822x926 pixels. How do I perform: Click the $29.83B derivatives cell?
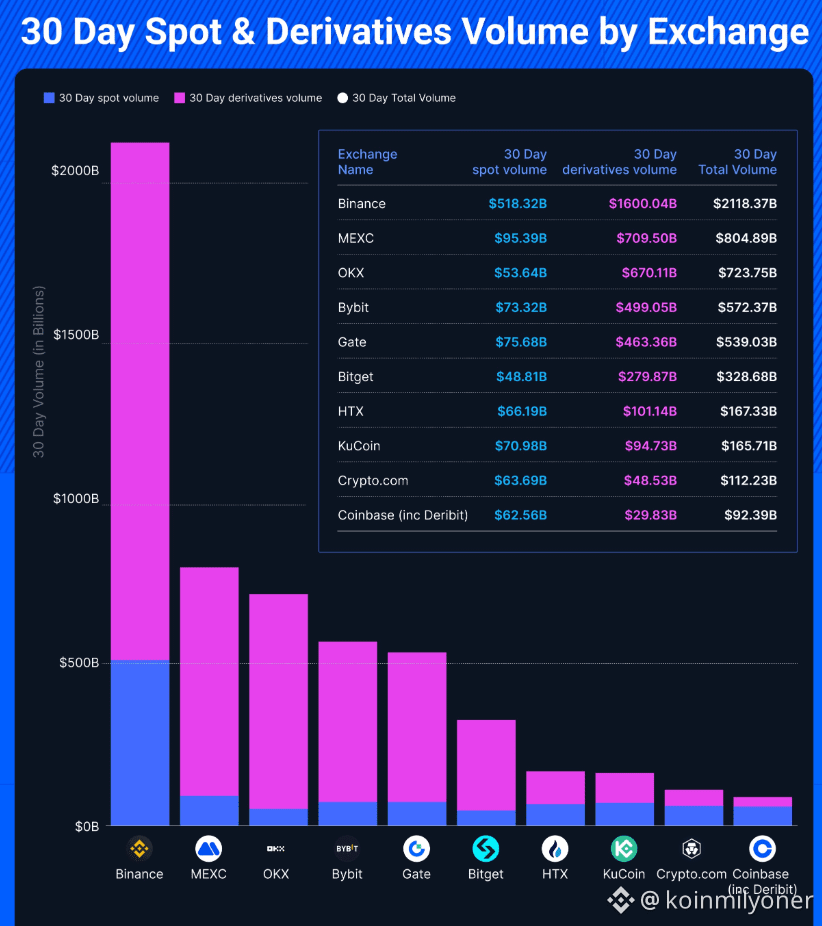click(651, 515)
